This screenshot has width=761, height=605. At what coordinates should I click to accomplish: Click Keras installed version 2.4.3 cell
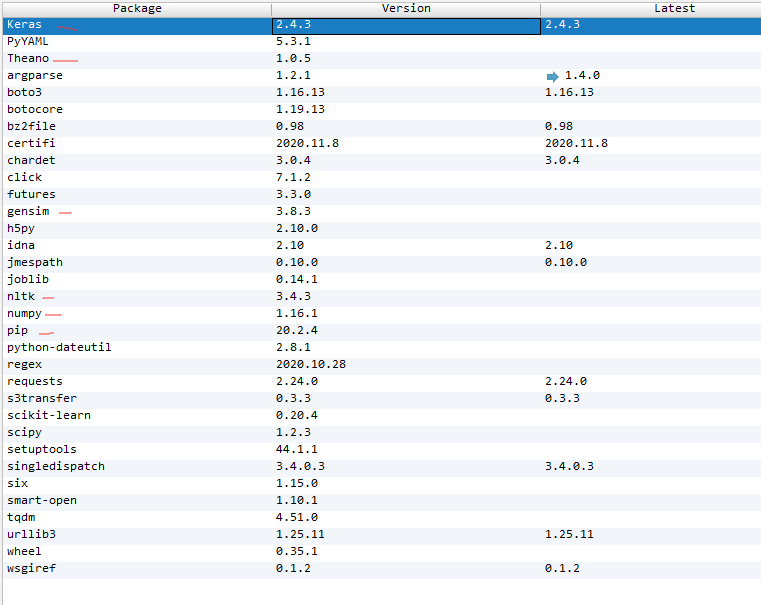pos(406,26)
